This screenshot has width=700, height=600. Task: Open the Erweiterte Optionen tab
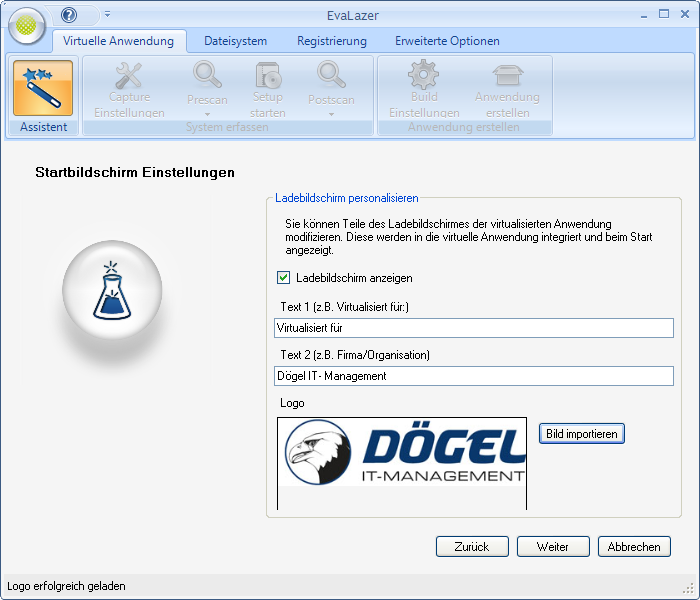pyautogui.click(x=447, y=41)
